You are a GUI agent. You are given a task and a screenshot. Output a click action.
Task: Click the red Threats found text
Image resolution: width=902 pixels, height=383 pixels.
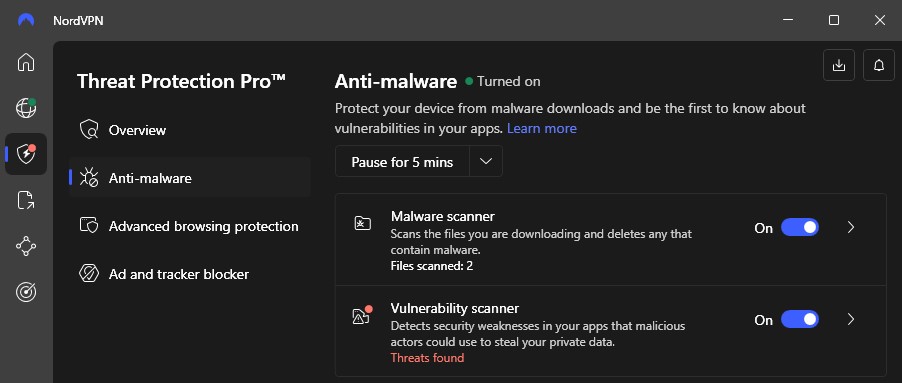[427, 358]
